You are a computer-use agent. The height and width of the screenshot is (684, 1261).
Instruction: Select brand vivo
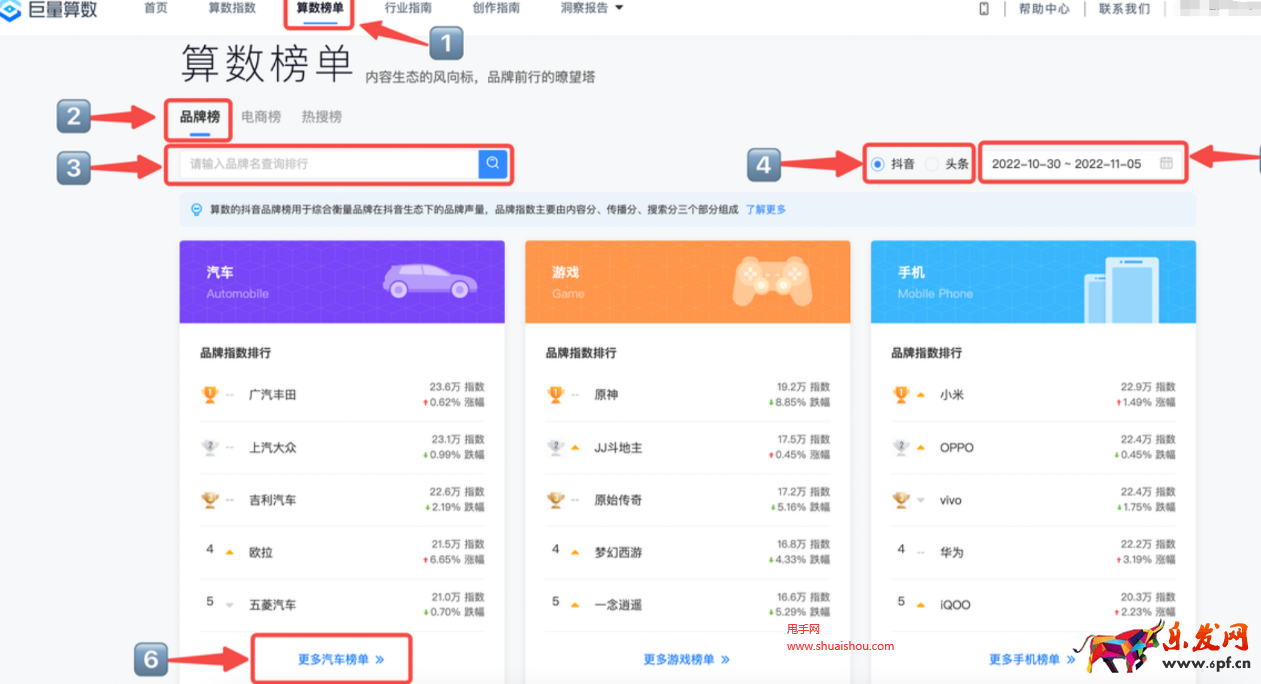tap(951, 500)
